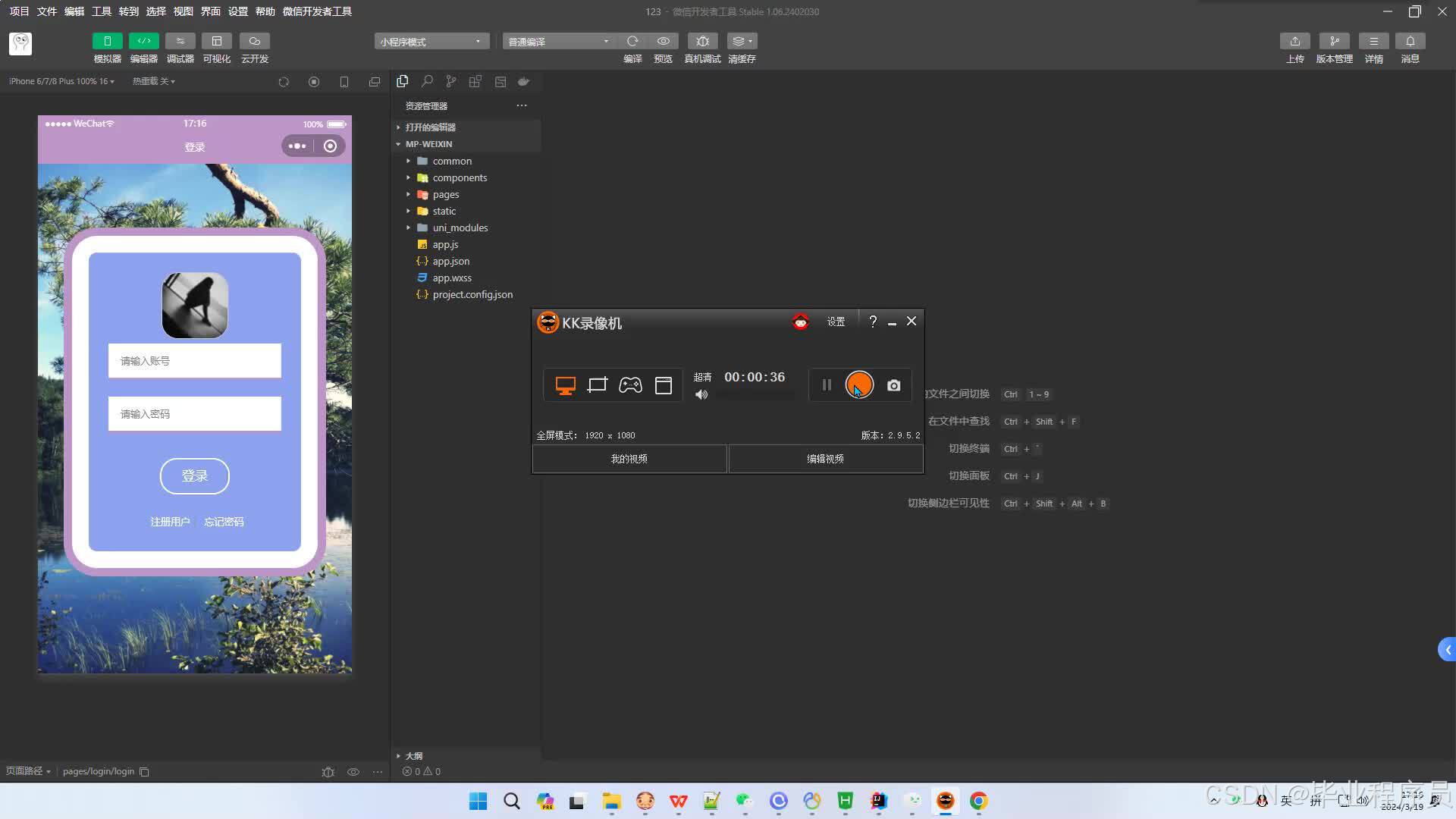Click the KK recorder volume speaker icon
The width and height of the screenshot is (1456, 819).
[x=701, y=394]
